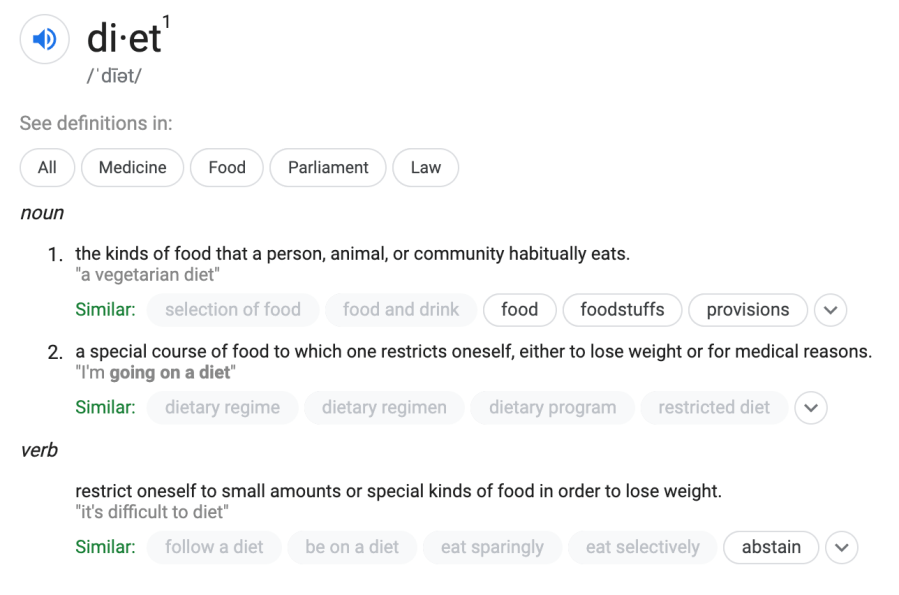Image resolution: width=899 pixels, height=595 pixels.
Task: Click the "dietary regime" similar phrase
Action: 222,408
